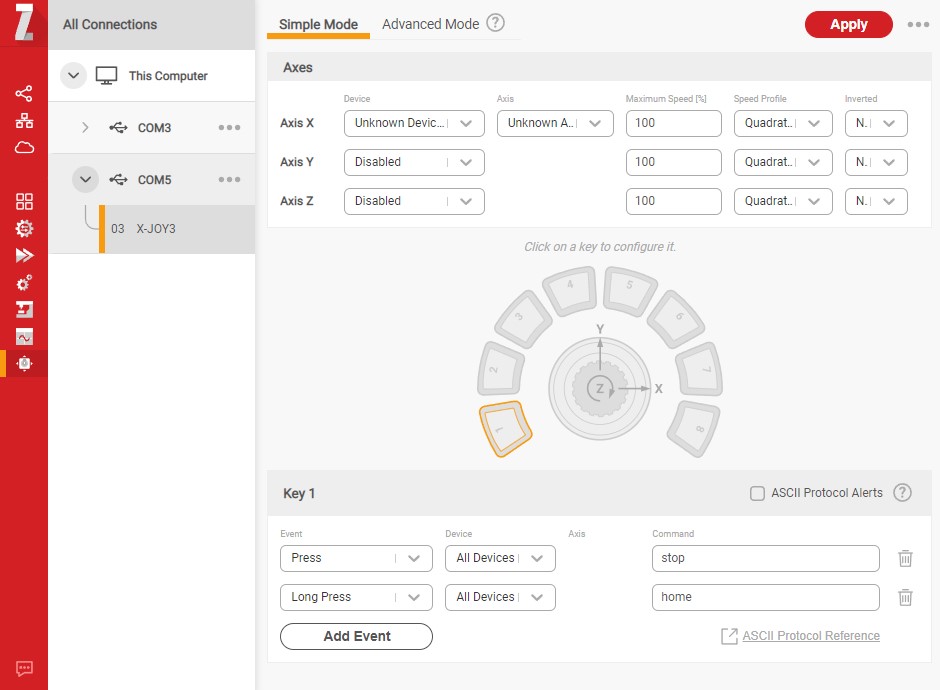Open Axis X Device dropdown
Screen dimensions: 940x690
pyautogui.click(x=414, y=123)
